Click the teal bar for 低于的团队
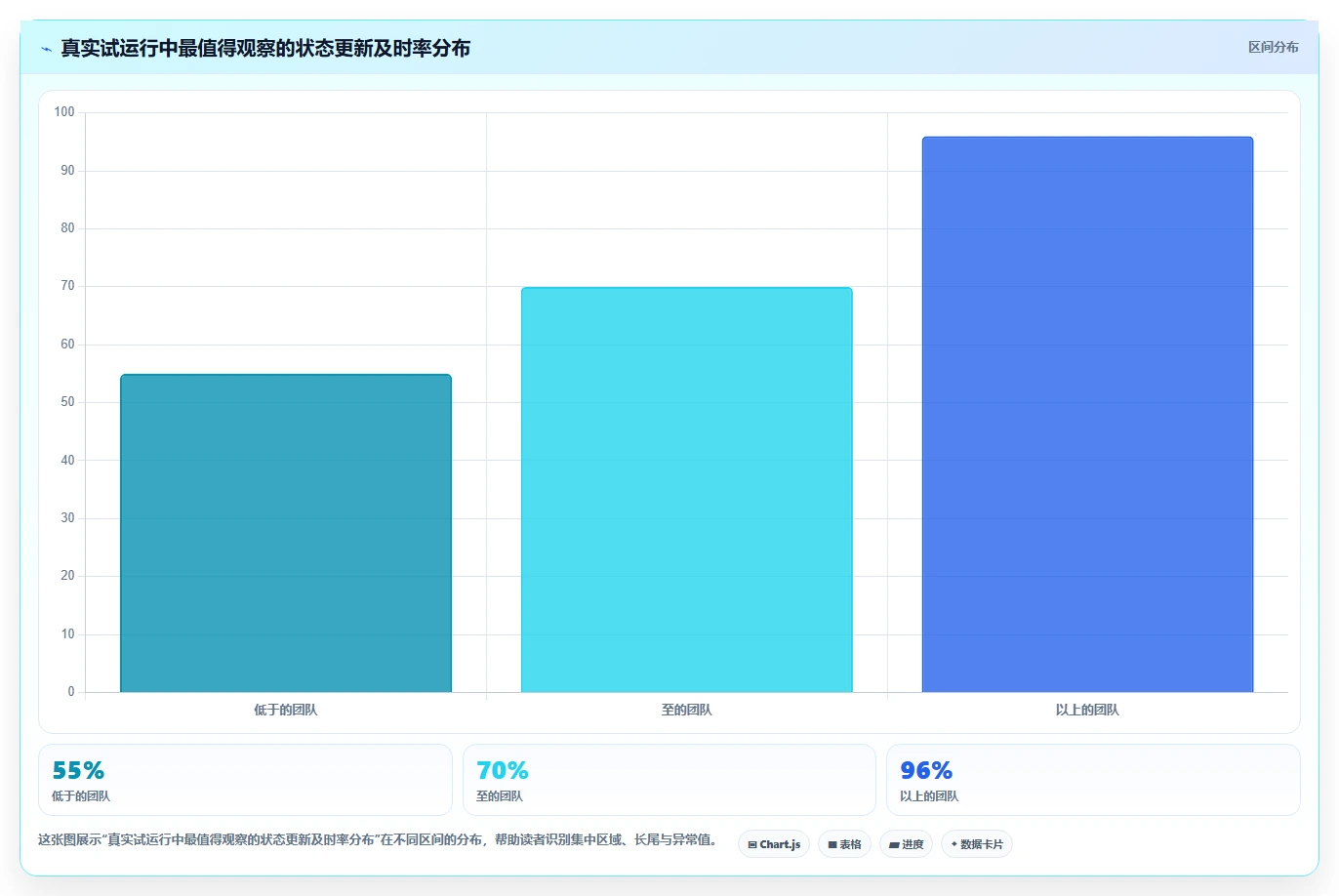Screen dimensions: 1339x896 (286, 533)
